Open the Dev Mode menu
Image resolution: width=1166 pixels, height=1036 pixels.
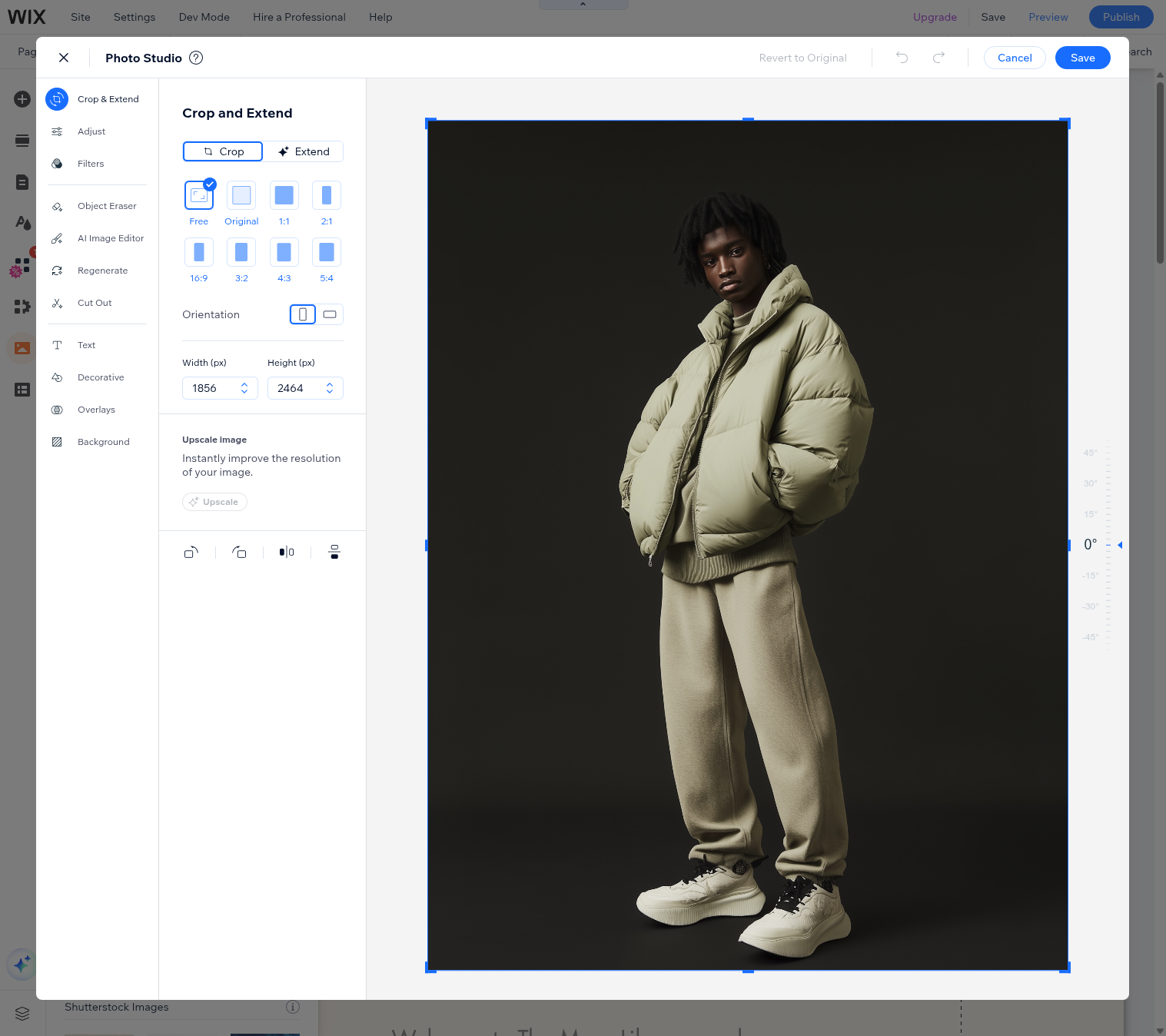click(203, 17)
